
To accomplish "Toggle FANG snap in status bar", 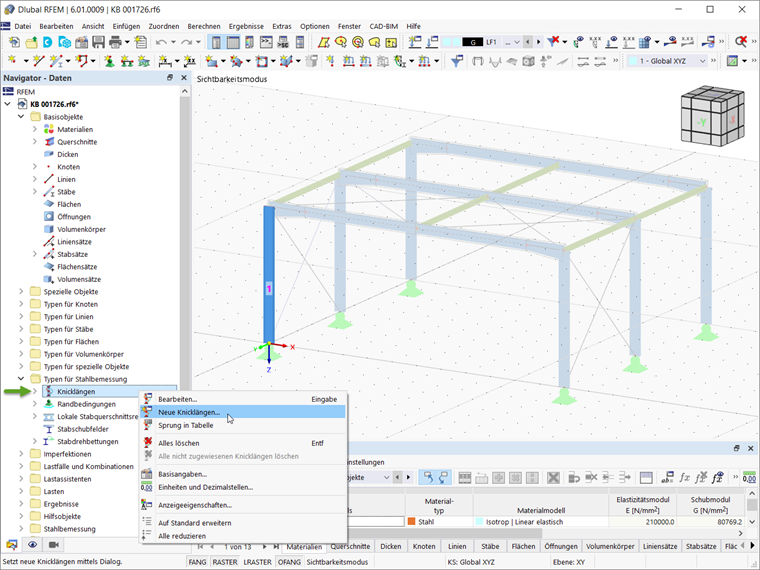I will coord(197,562).
